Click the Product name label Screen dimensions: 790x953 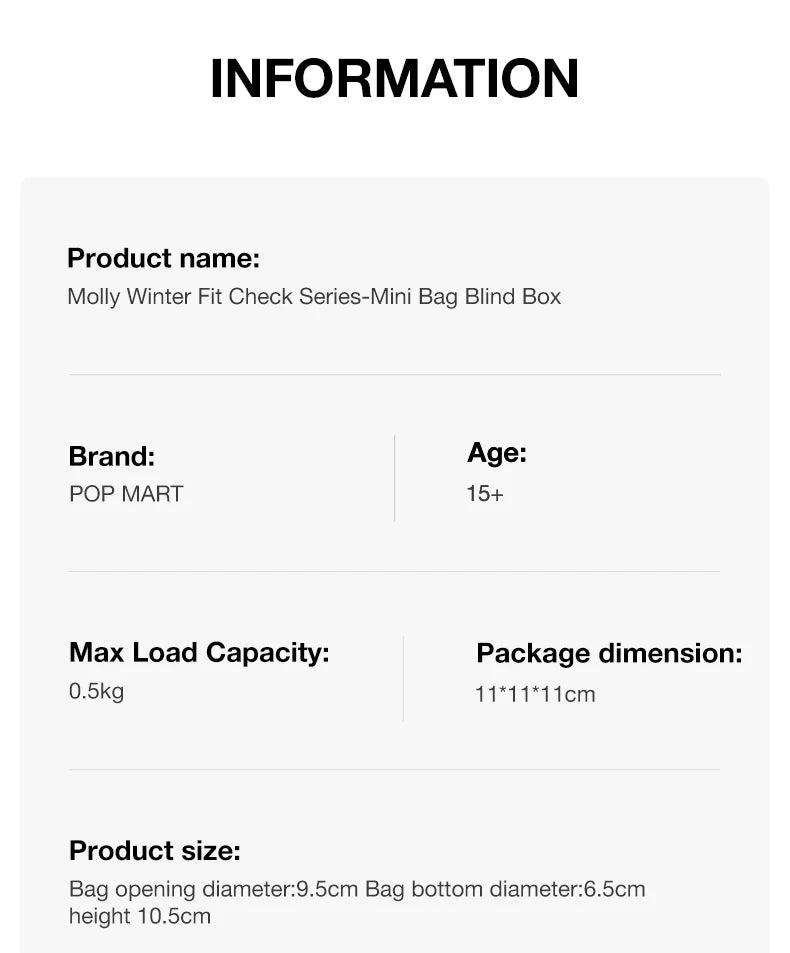pos(163,258)
